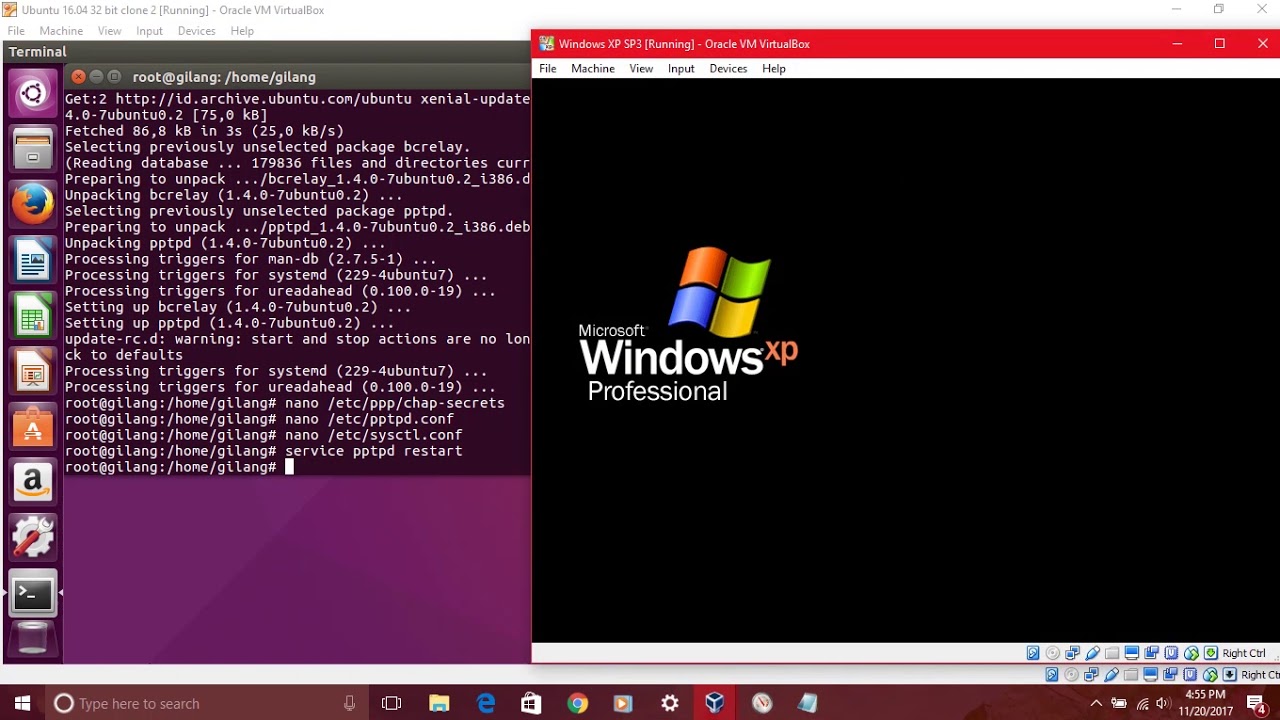
Task: Open System Settings in Ubuntu launcher
Action: tap(32, 538)
